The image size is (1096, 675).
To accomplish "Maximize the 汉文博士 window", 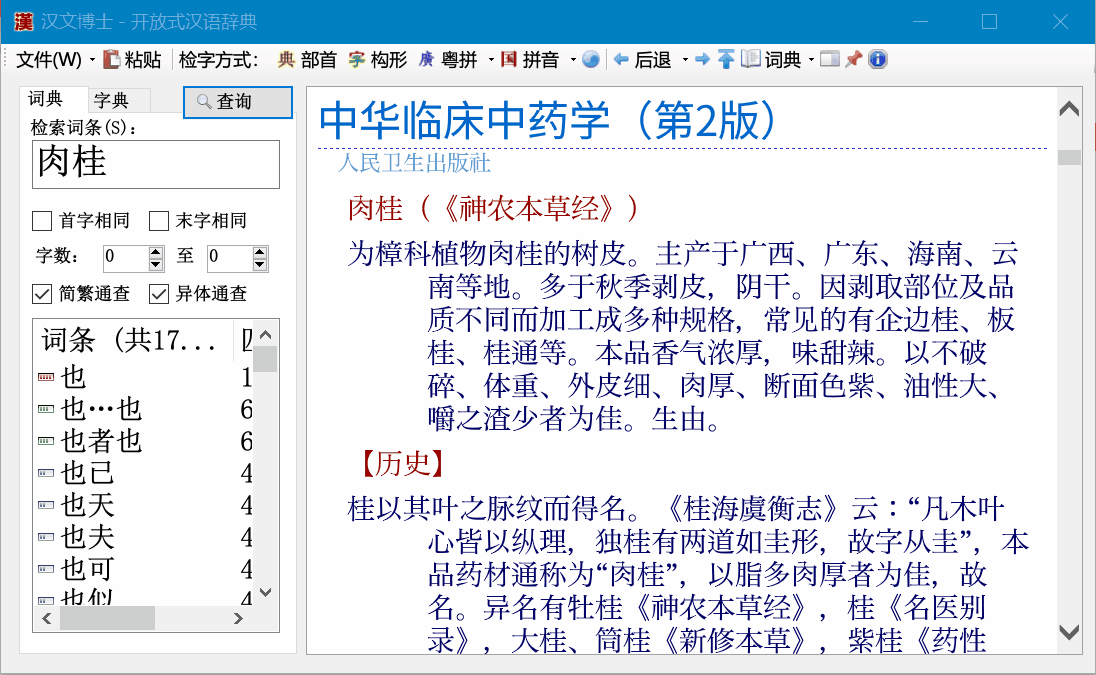I will click(x=989, y=22).
